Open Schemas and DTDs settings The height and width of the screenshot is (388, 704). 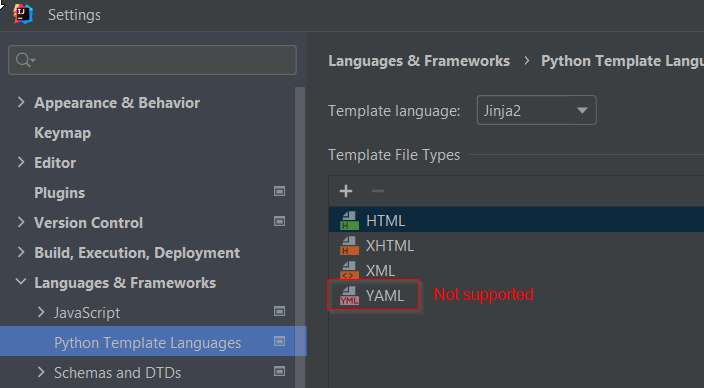pos(118,373)
